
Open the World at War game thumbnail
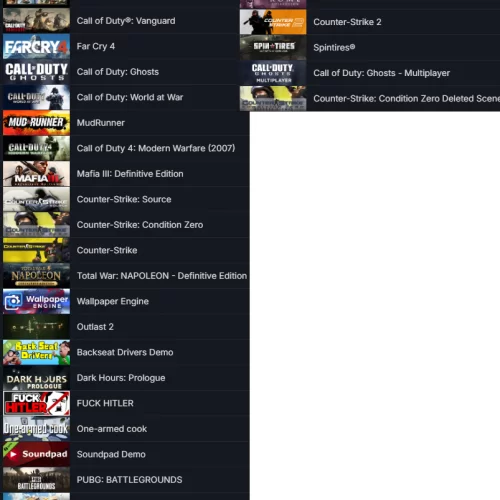[x=36, y=97]
